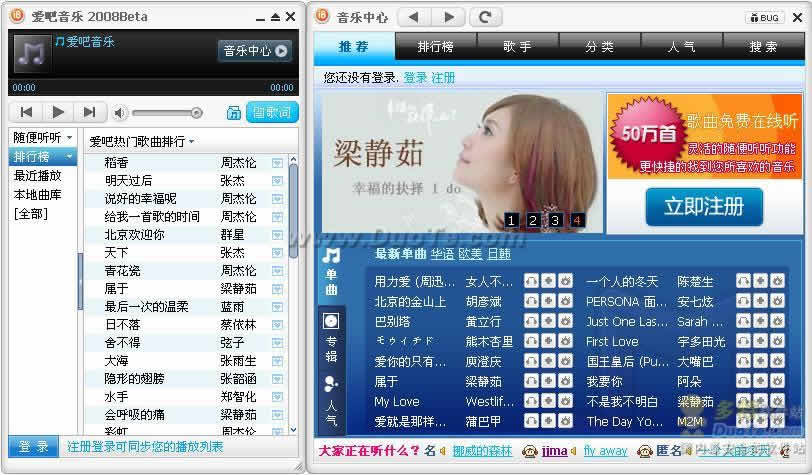Screen dimensions: 812x475
Task: Click the 立即注册 button
Action: click(x=704, y=207)
